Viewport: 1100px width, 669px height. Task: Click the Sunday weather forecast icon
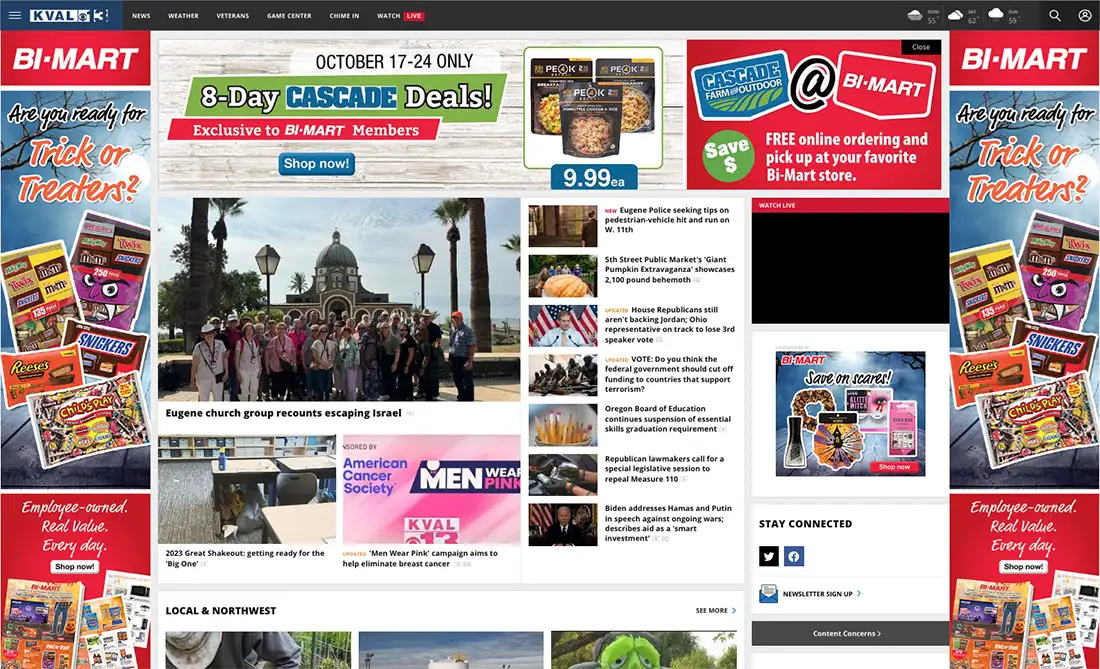point(995,15)
